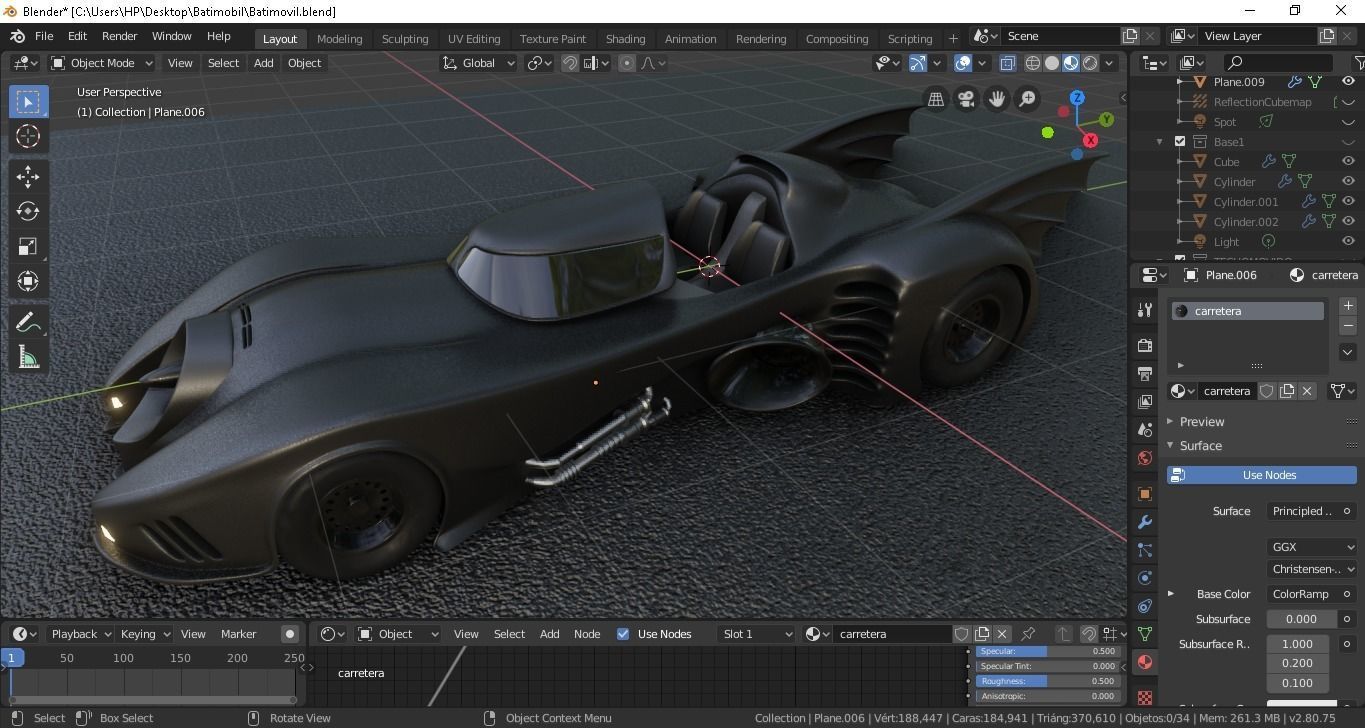Adjust the Roughness slider in node
Viewport: 1365px width, 728px height.
coord(1047,681)
